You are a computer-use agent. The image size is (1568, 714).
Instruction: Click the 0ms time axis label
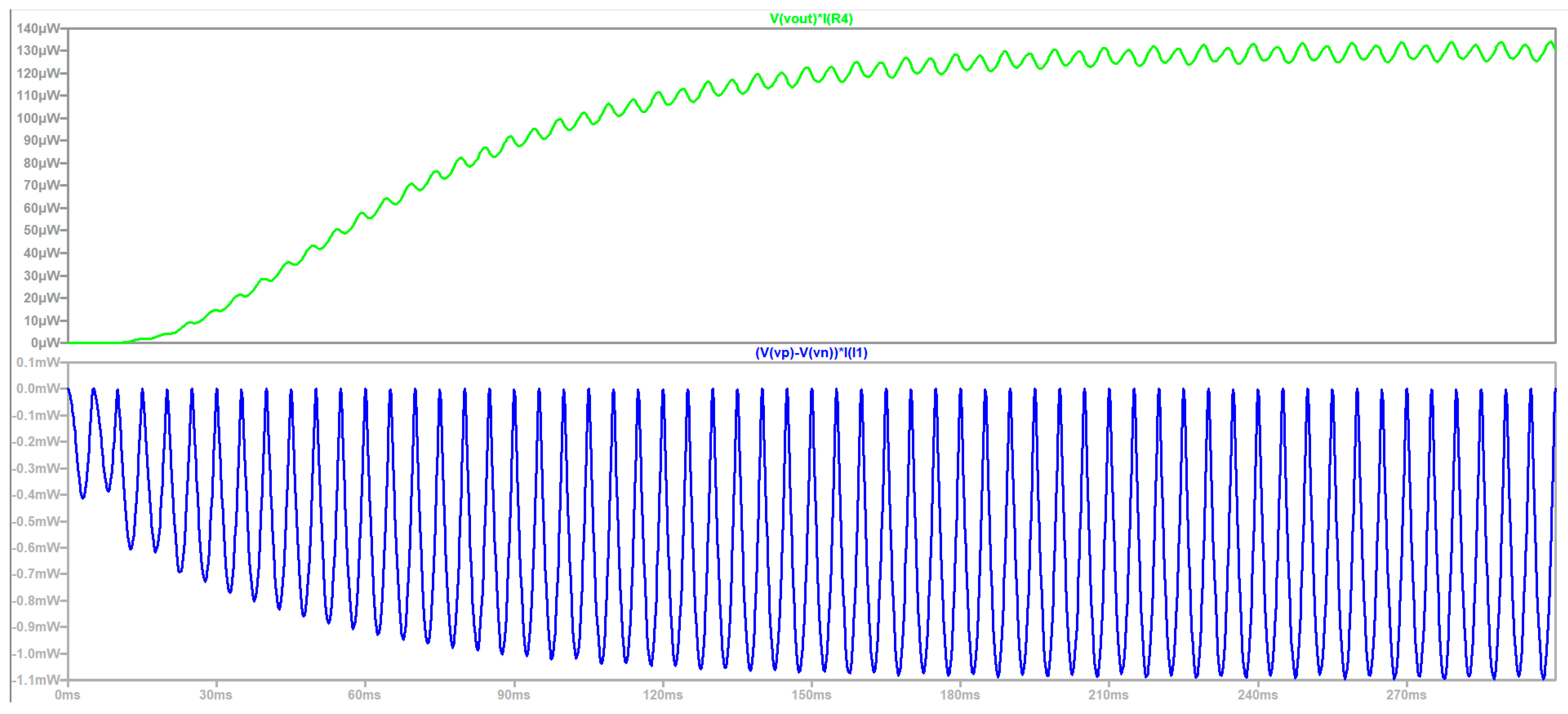tap(67, 695)
